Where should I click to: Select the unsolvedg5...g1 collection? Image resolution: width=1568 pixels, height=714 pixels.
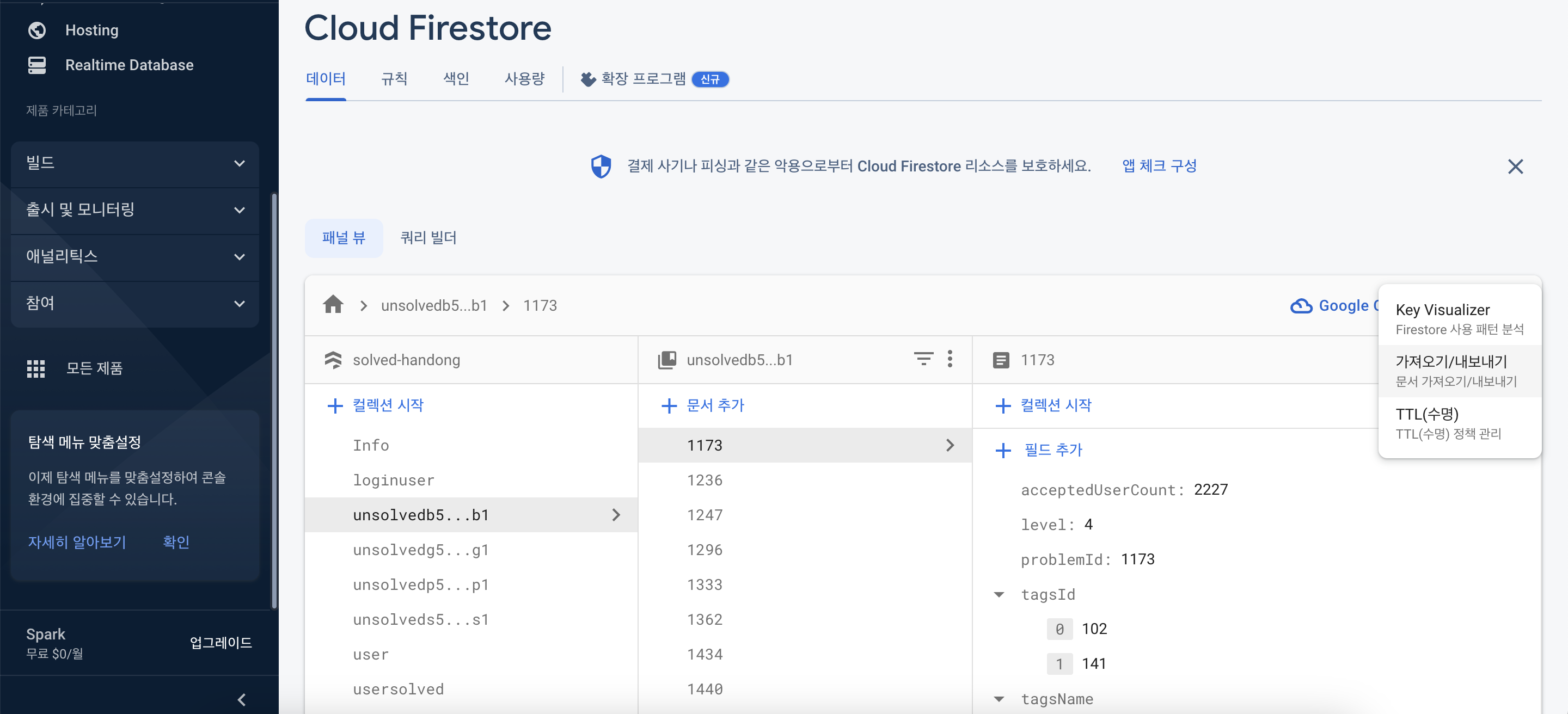tap(471, 550)
